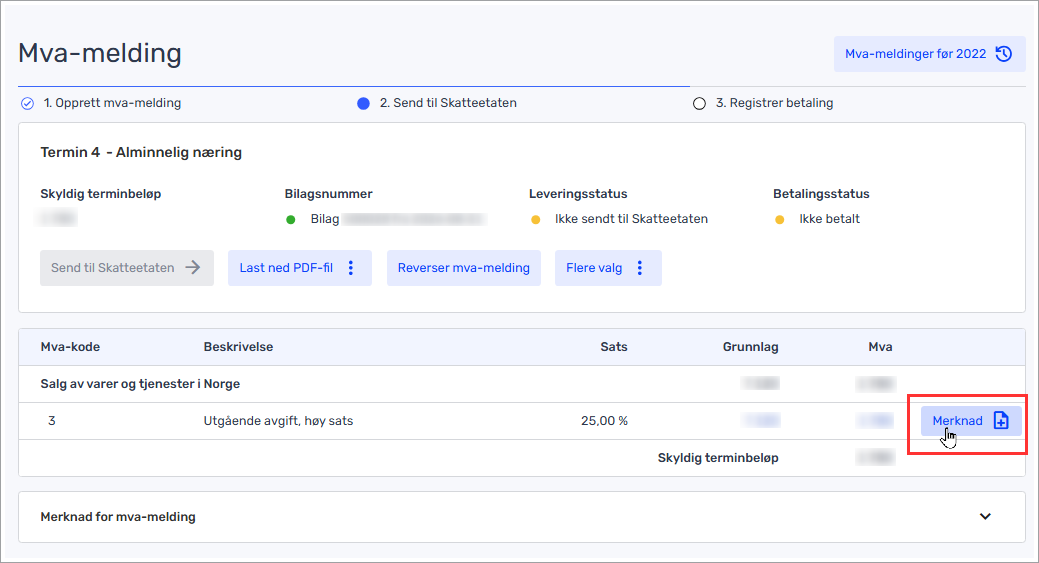Click the checkmark icon of step 1
Image resolution: width=1039 pixels, height=563 pixels.
click(x=27, y=103)
